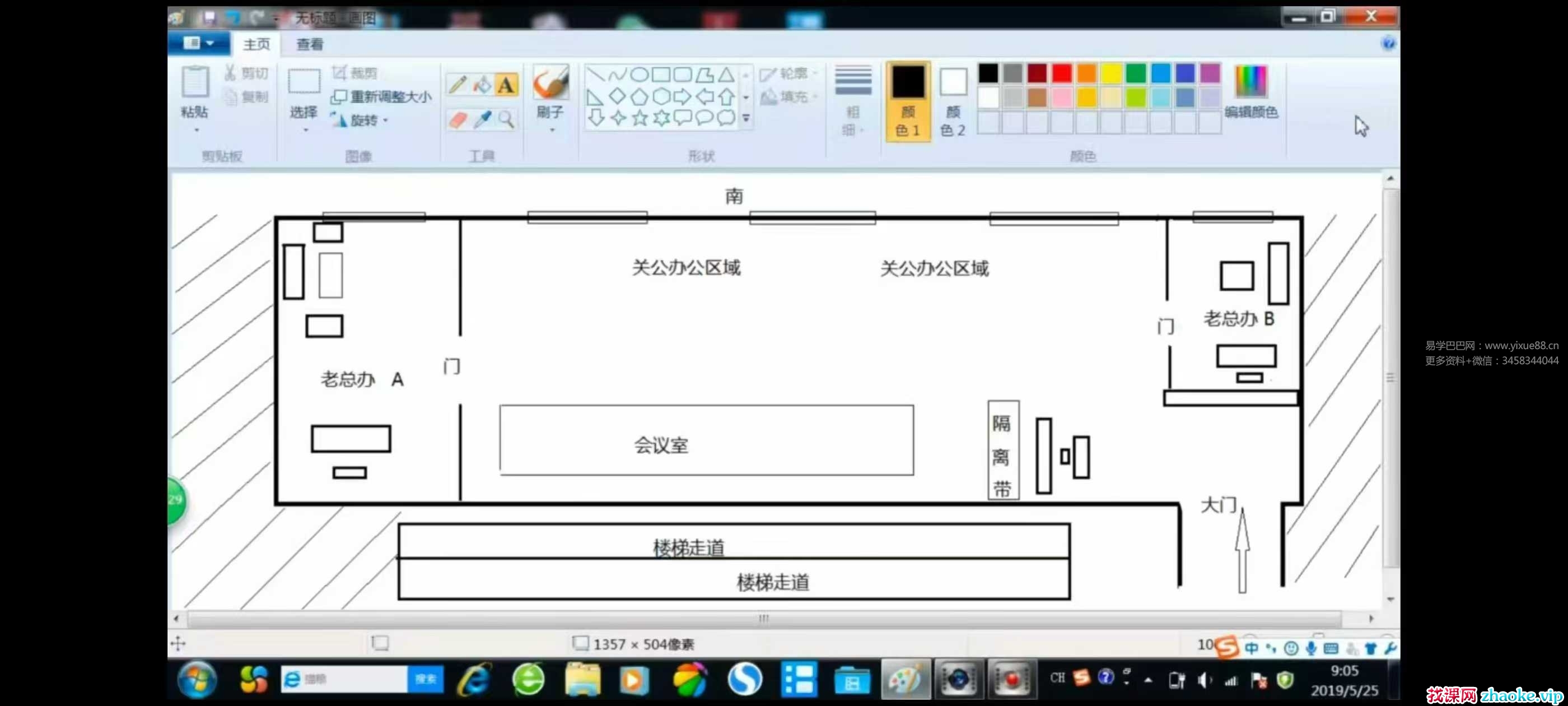Select the Eraser tool
Image resolution: width=1568 pixels, height=706 pixels.
pyautogui.click(x=457, y=119)
